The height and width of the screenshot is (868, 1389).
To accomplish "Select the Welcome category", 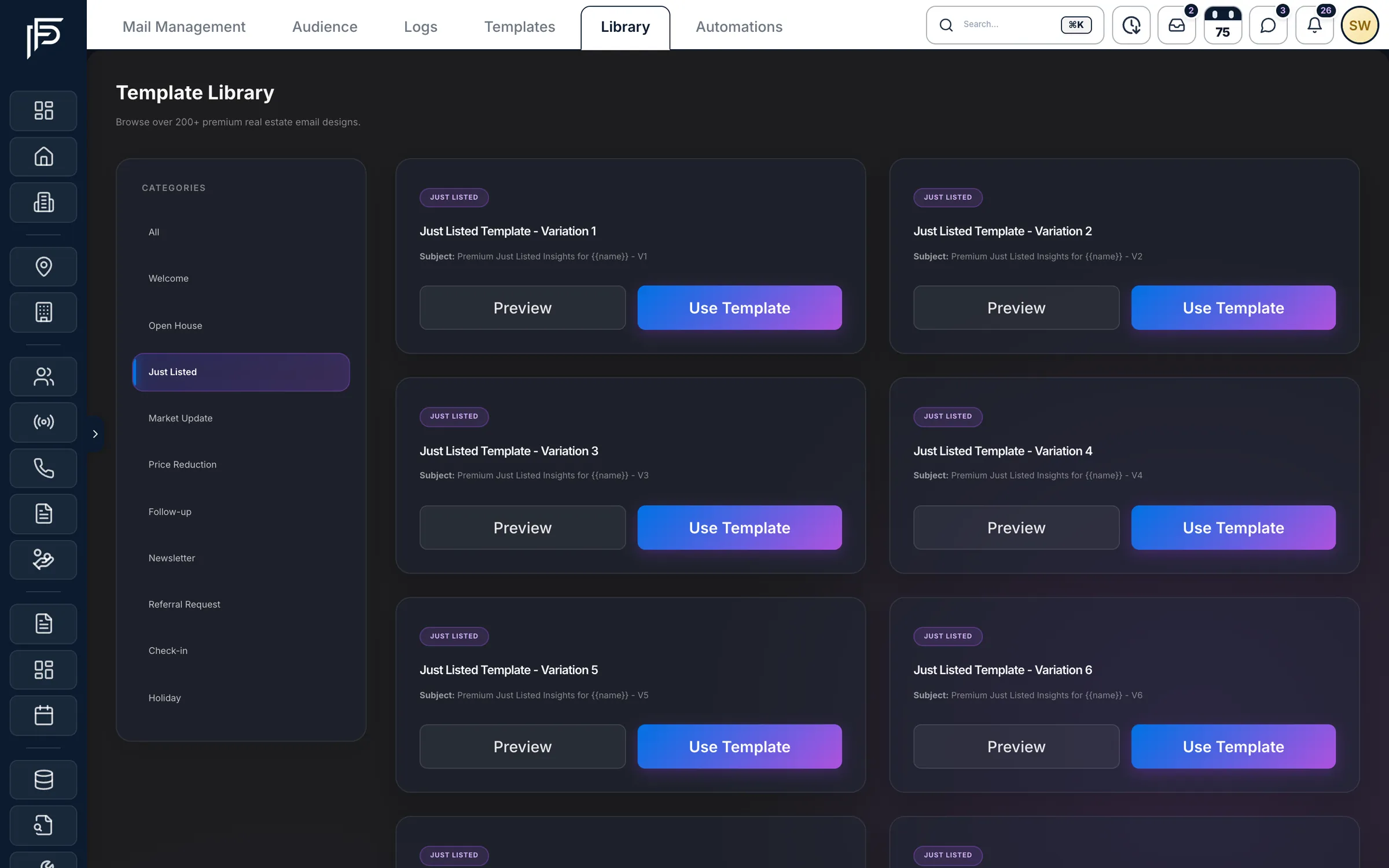I will 241,278.
